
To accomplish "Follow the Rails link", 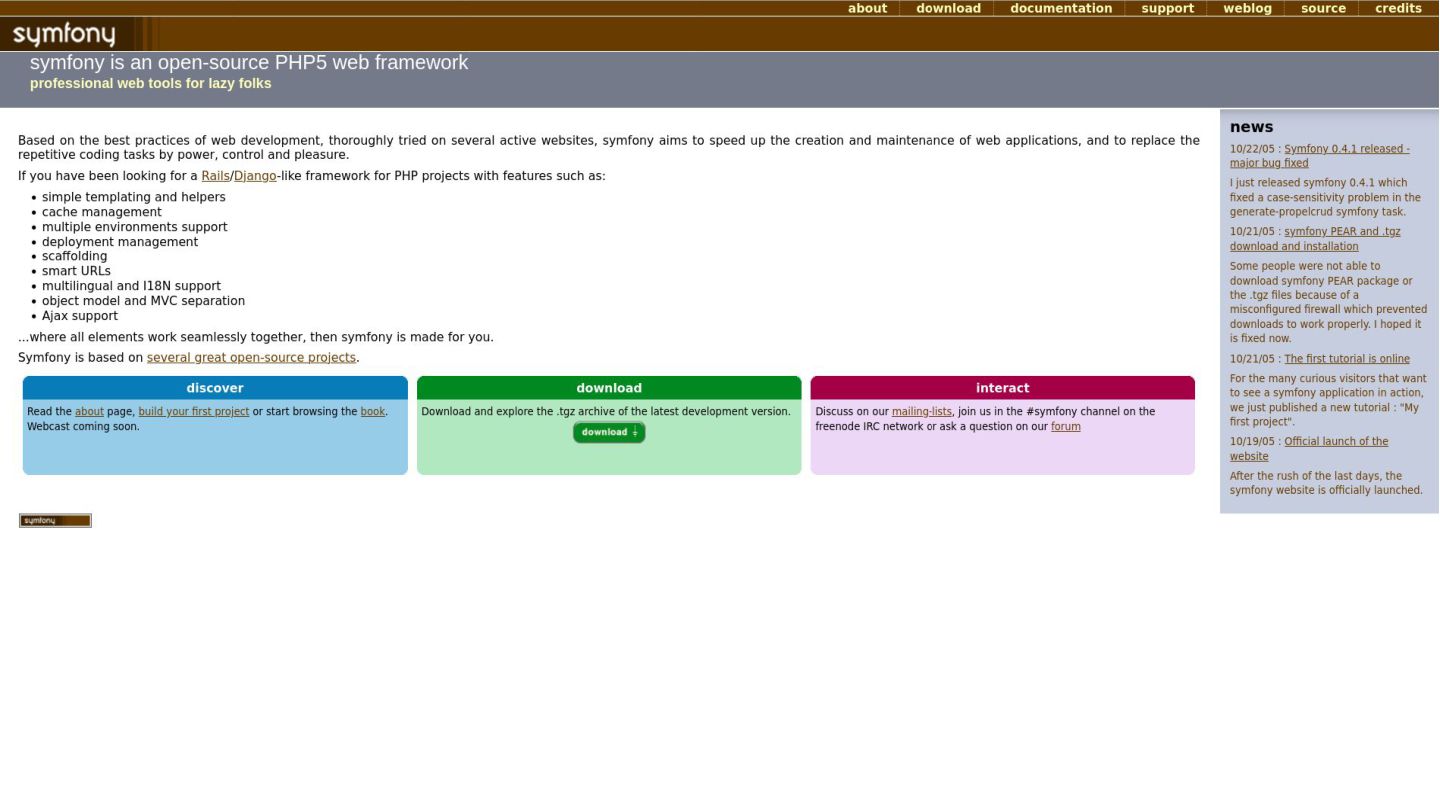I will click(x=215, y=176).
